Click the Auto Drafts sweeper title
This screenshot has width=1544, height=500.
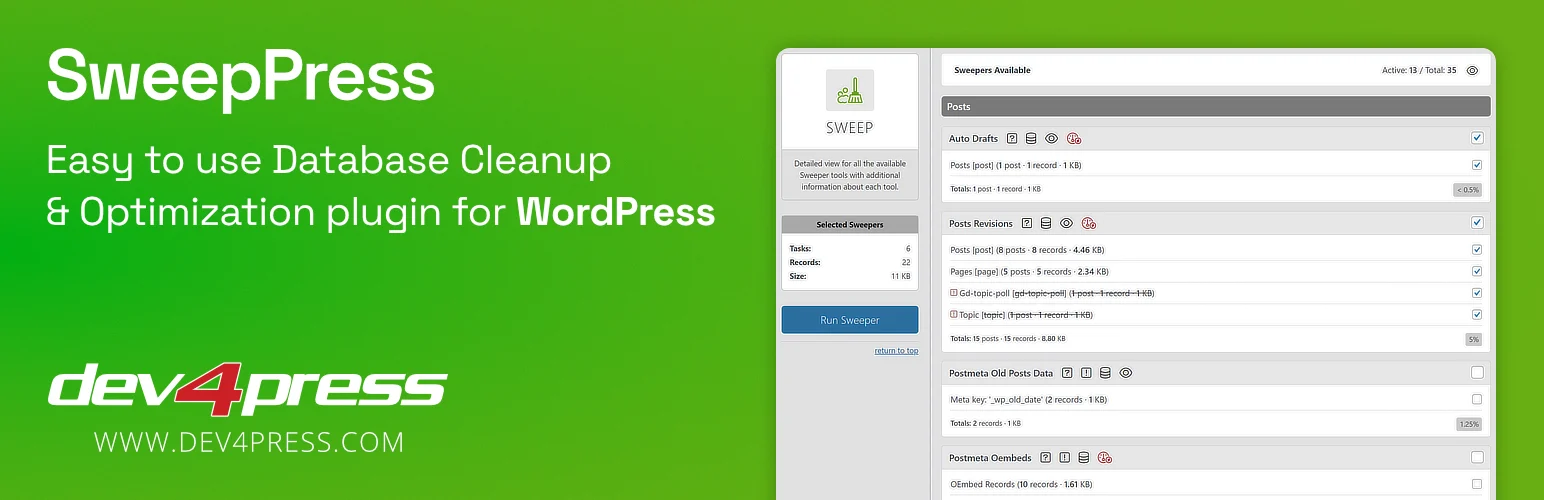pos(972,138)
